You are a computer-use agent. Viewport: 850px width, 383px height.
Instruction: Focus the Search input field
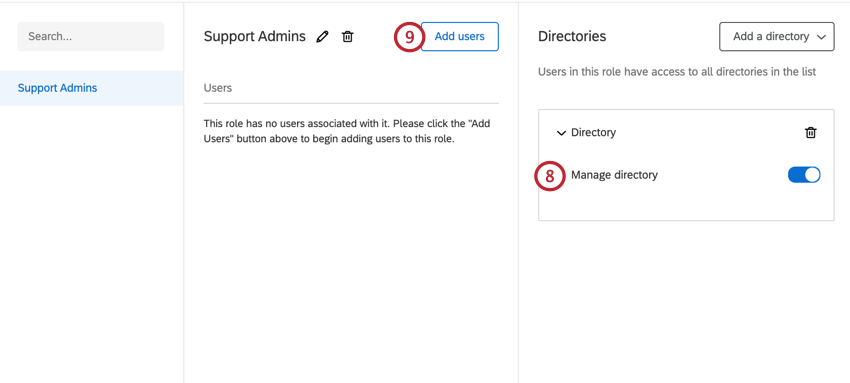tap(91, 37)
